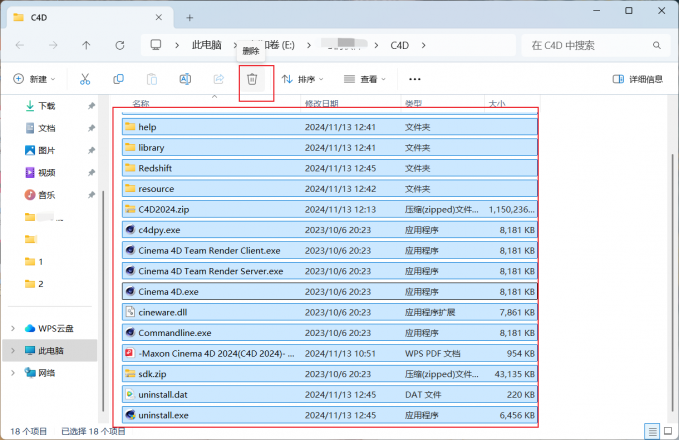Close the C4D tab
The height and width of the screenshot is (440, 679).
[159, 17]
